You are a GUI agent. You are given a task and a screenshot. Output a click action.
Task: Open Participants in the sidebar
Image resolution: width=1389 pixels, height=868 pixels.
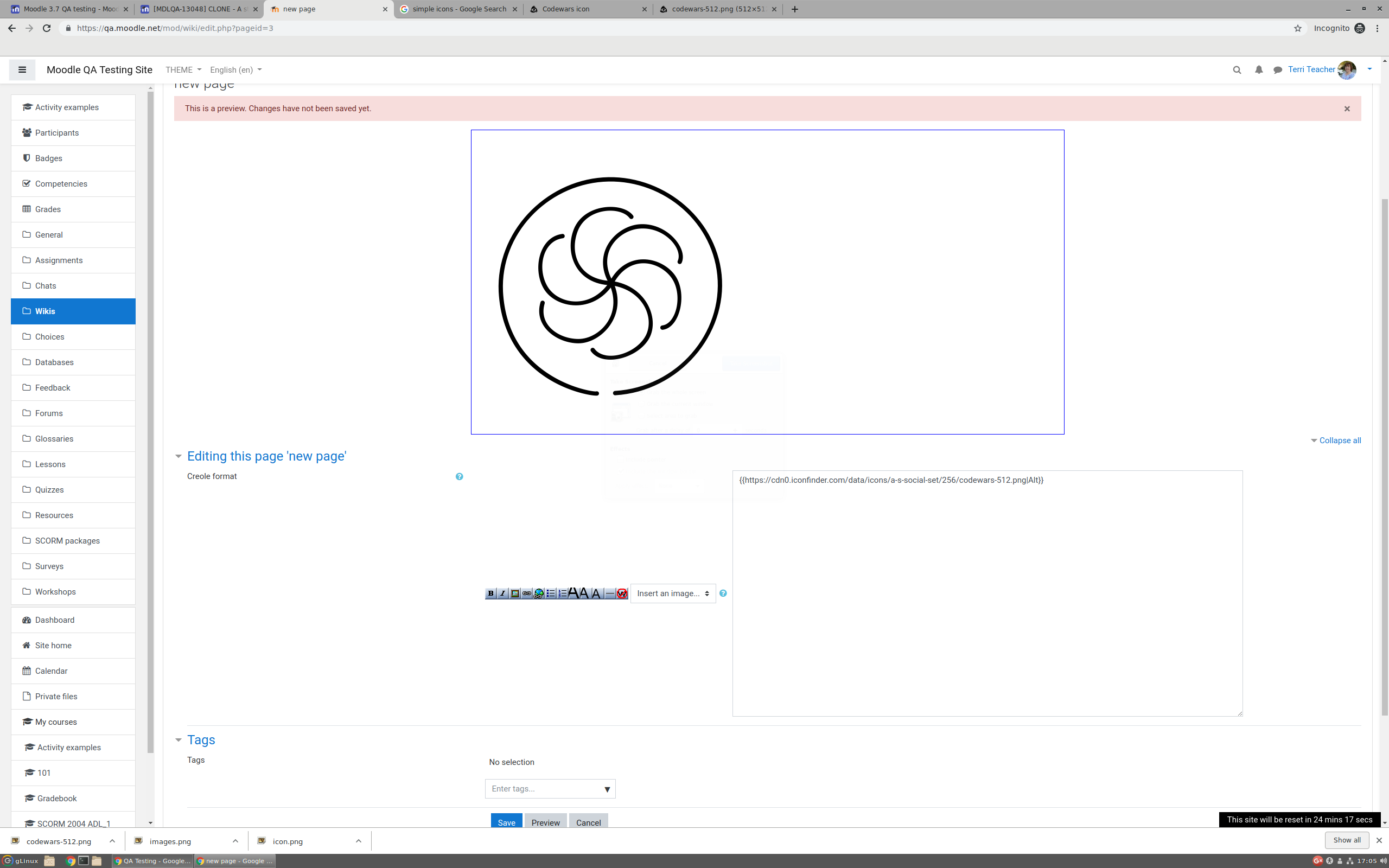(x=73, y=132)
